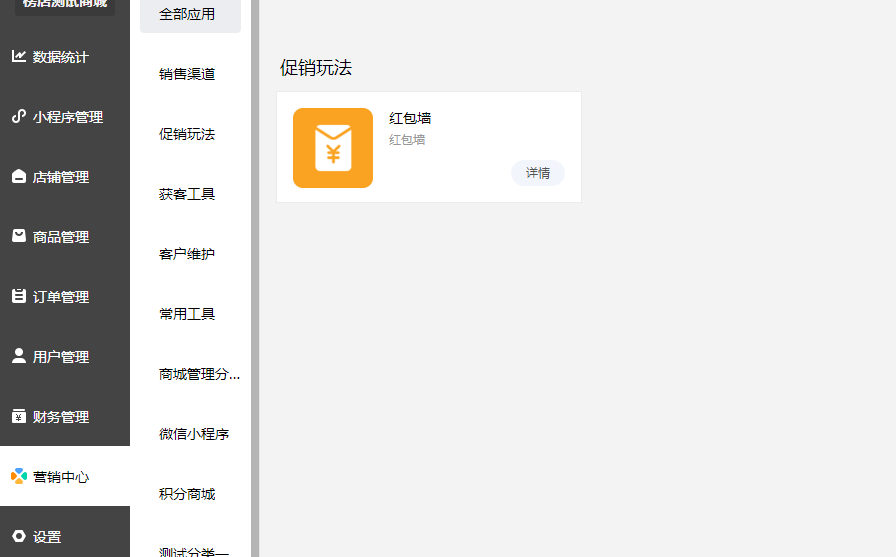Click the 商品管理 bag icon
896x557 pixels.
pos(19,237)
